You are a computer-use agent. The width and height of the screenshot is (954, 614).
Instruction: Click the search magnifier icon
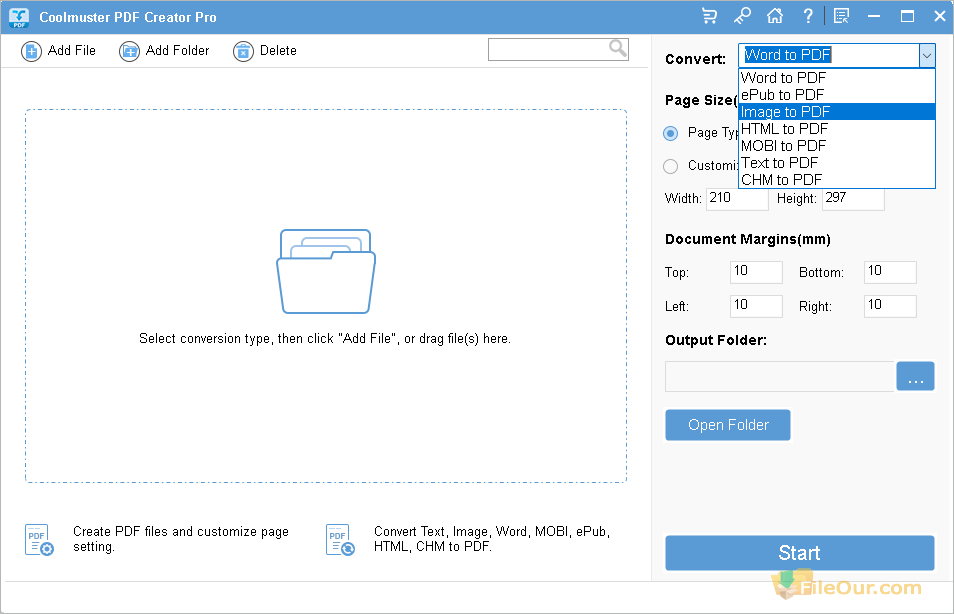point(618,48)
